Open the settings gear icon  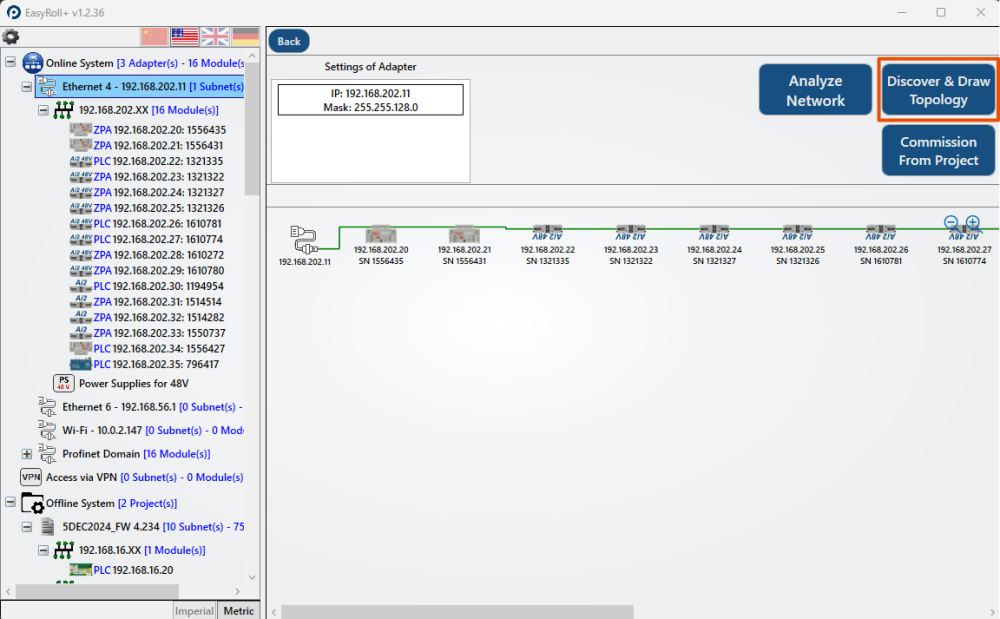(x=12, y=34)
